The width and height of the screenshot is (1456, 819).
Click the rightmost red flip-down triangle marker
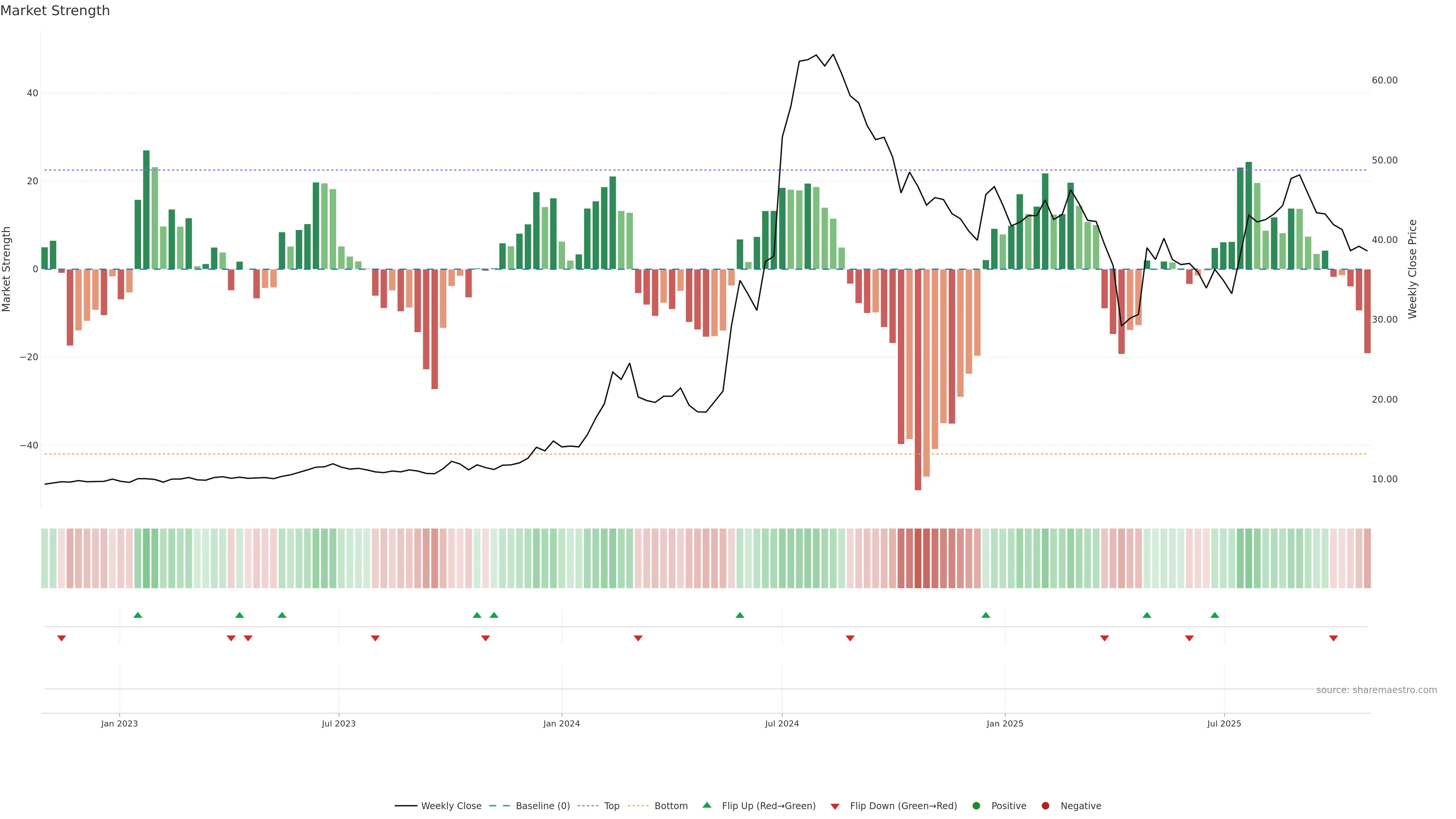click(1334, 638)
